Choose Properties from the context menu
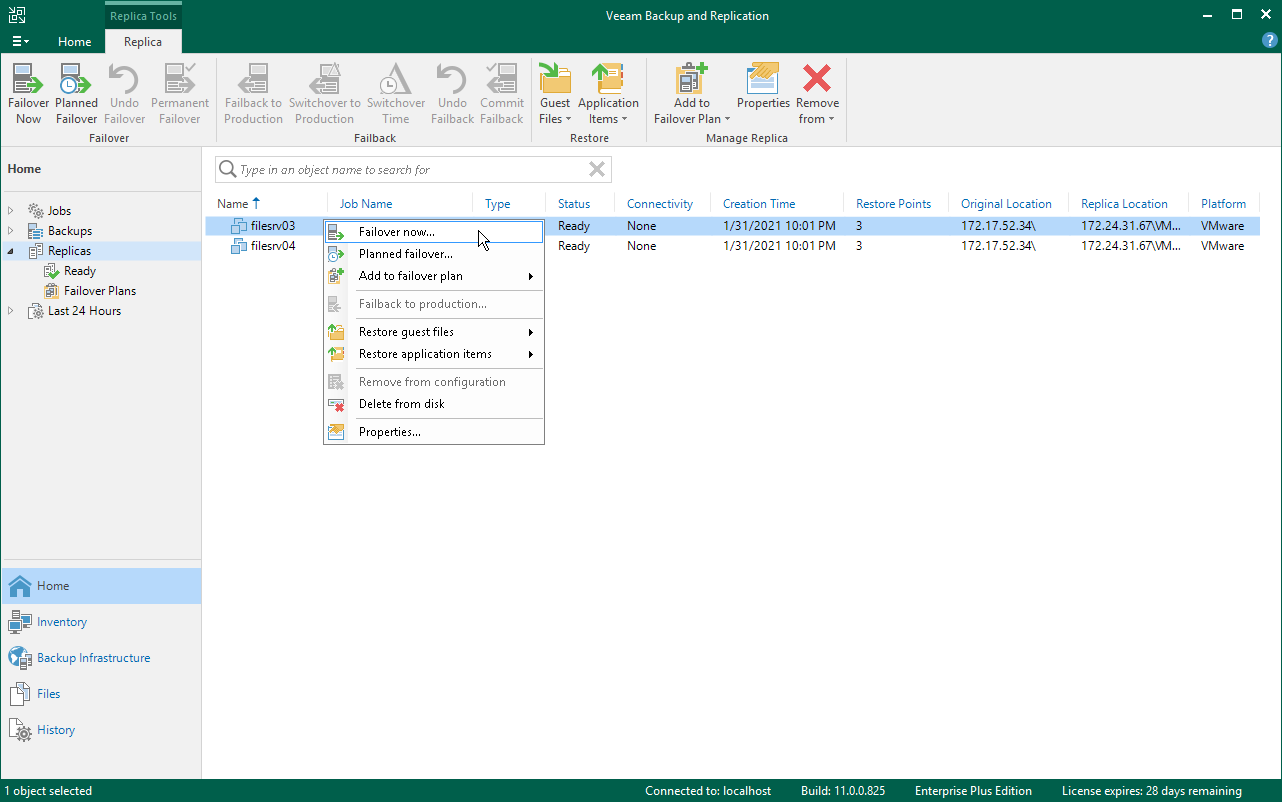 pyautogui.click(x=434, y=432)
